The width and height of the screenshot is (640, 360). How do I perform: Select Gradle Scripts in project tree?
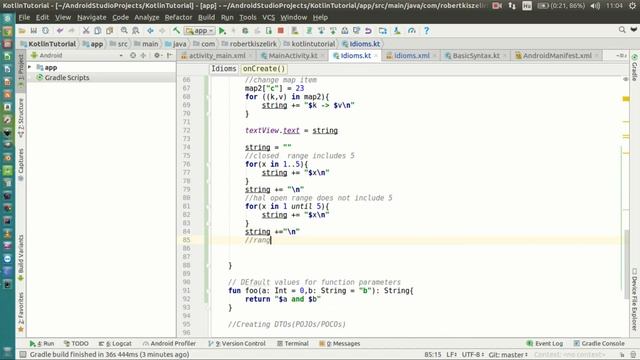click(67, 77)
